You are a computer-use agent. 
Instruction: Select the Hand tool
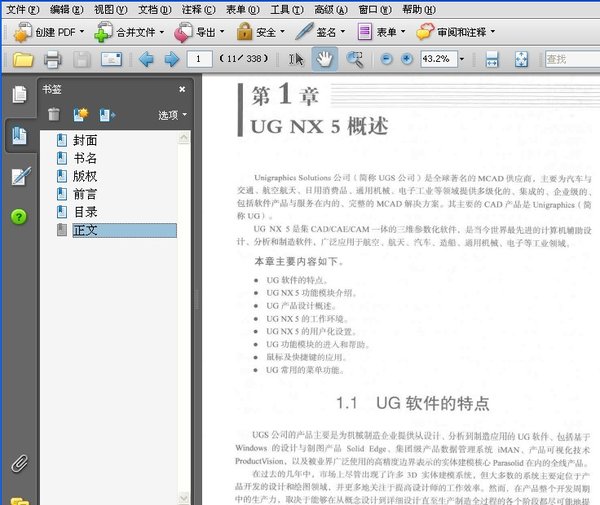pos(324,59)
